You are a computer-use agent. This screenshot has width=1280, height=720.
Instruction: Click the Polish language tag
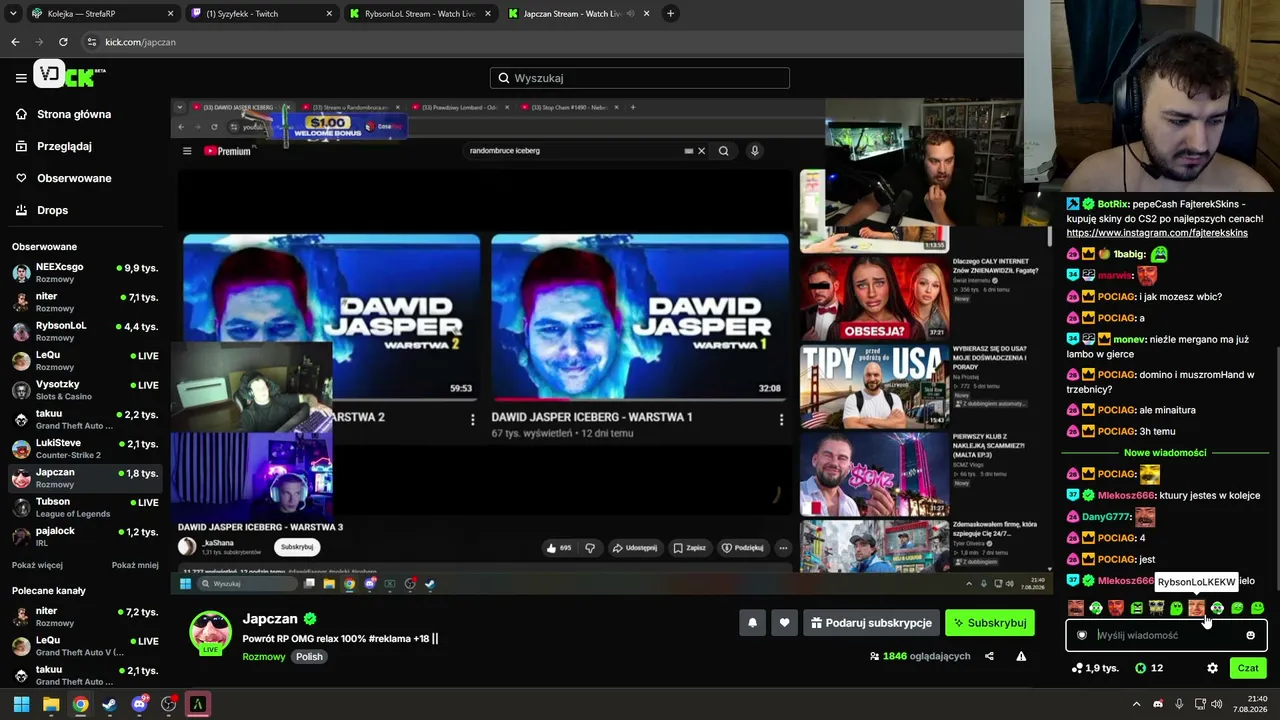(309, 657)
